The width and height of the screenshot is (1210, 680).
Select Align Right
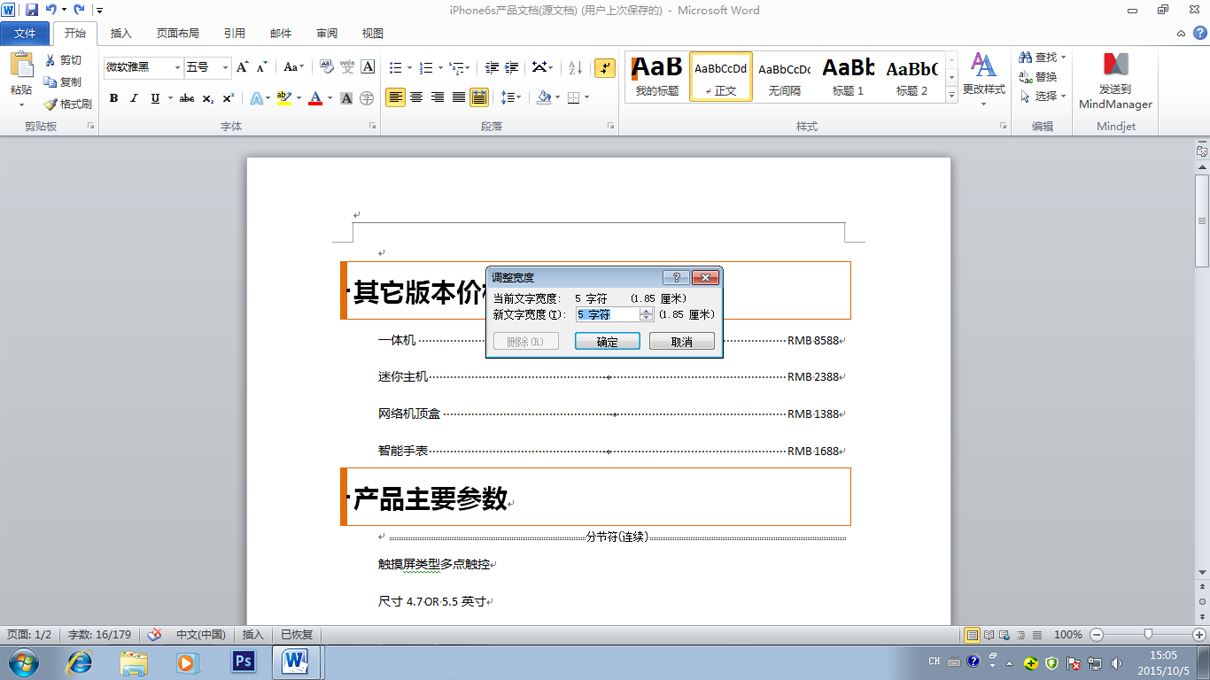[437, 98]
